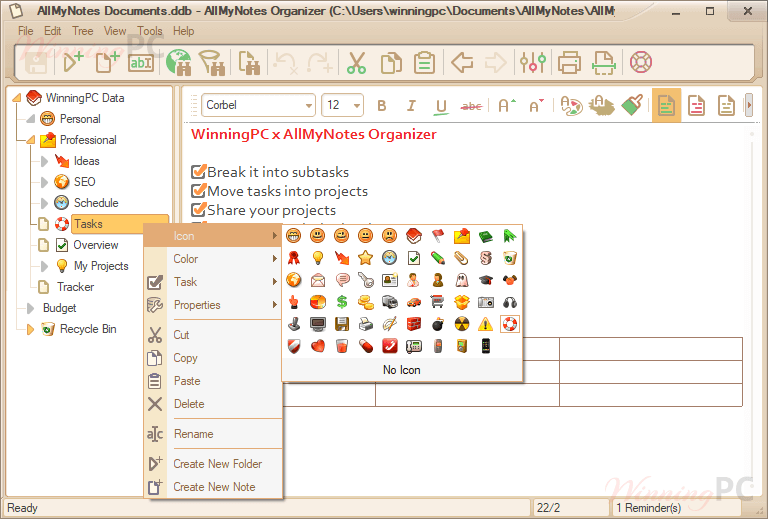Image resolution: width=768 pixels, height=519 pixels.
Task: Expand the Recycle Bin node
Action: pos(30,330)
